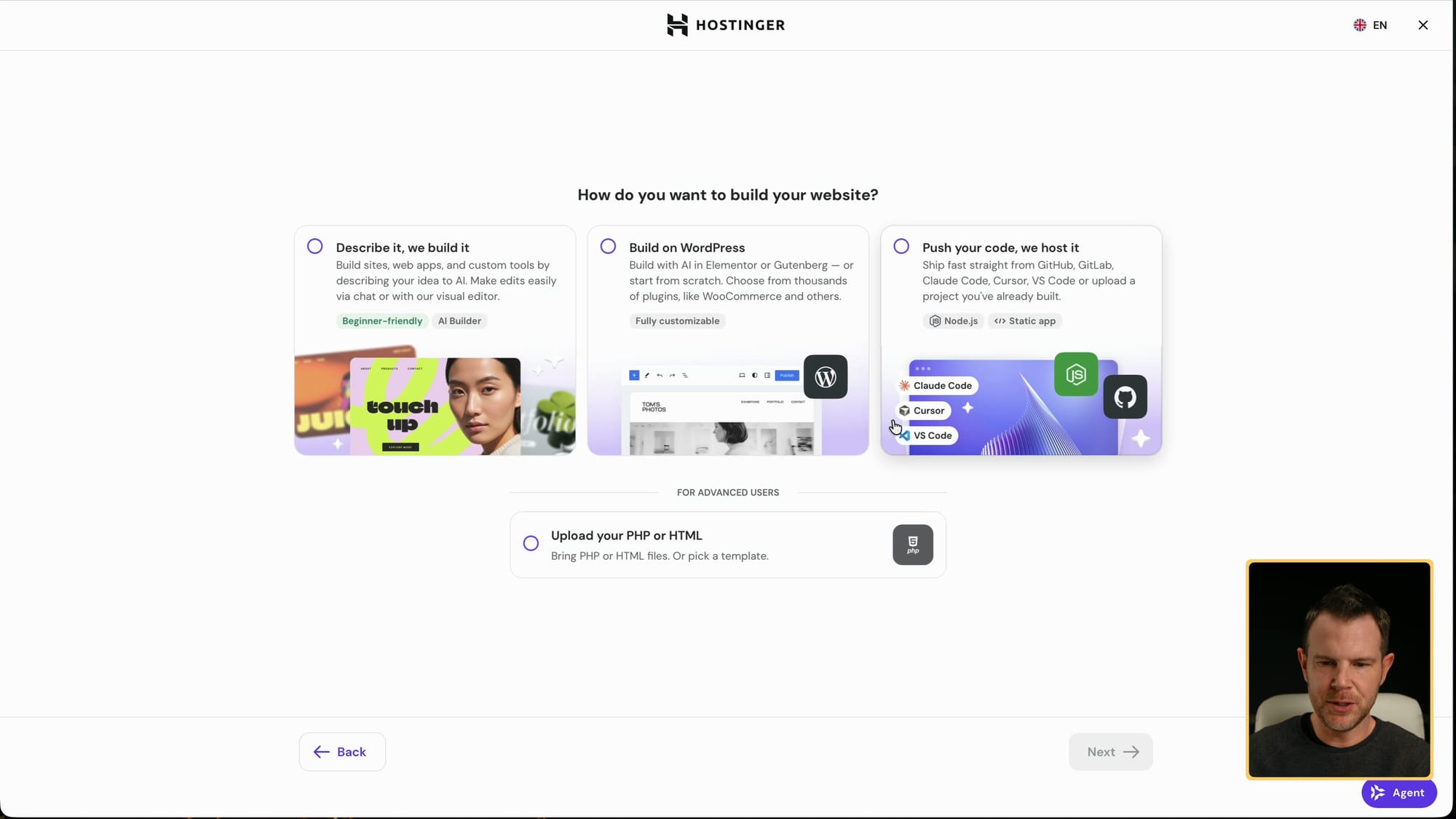Click the 'touch up' website preview thumbnail

[x=435, y=406]
